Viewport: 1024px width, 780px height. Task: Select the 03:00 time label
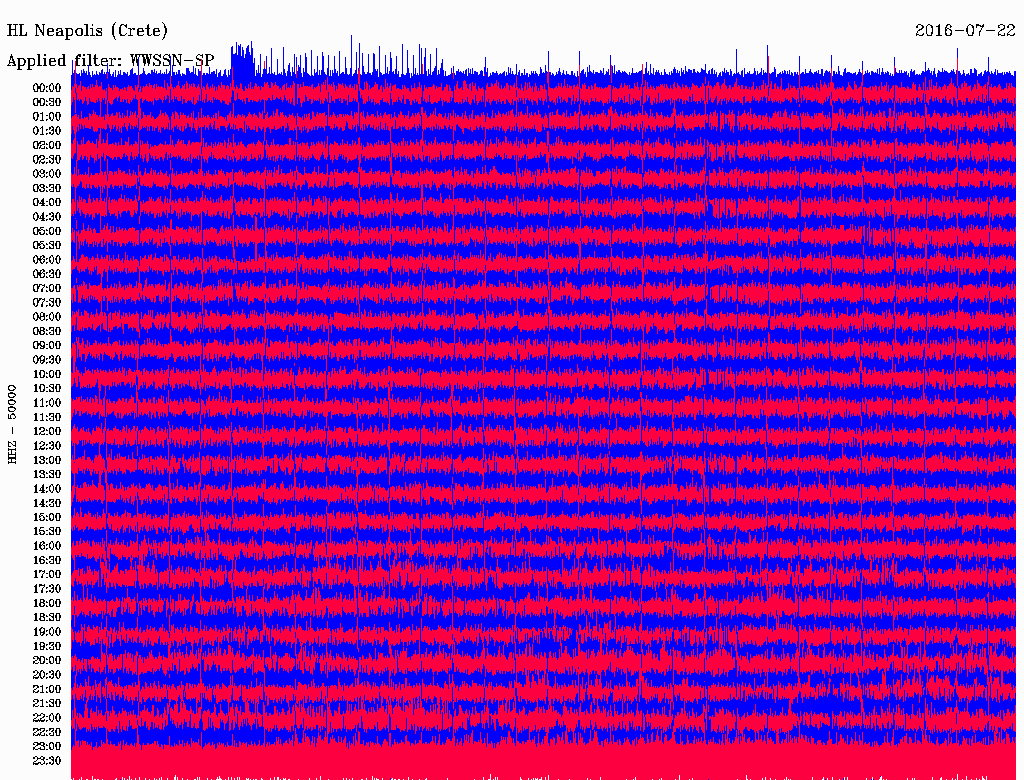pyautogui.click(x=47, y=174)
